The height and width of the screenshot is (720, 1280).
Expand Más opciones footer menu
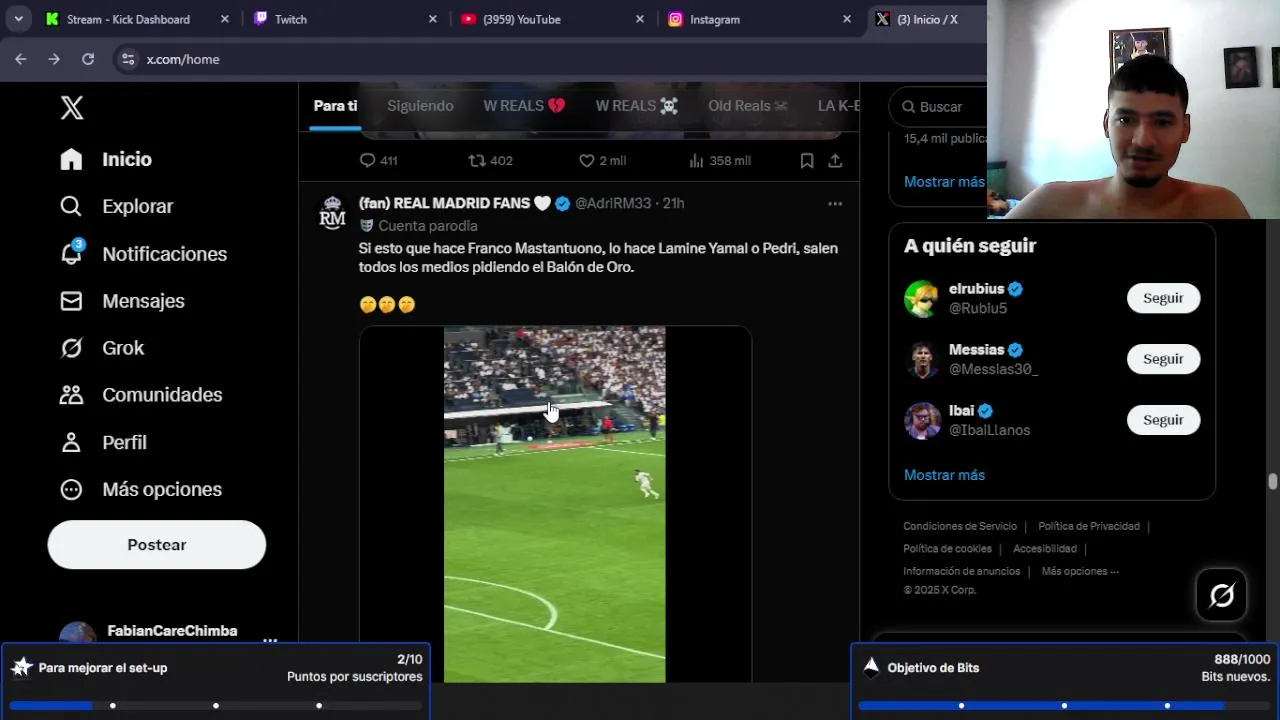(x=1080, y=571)
